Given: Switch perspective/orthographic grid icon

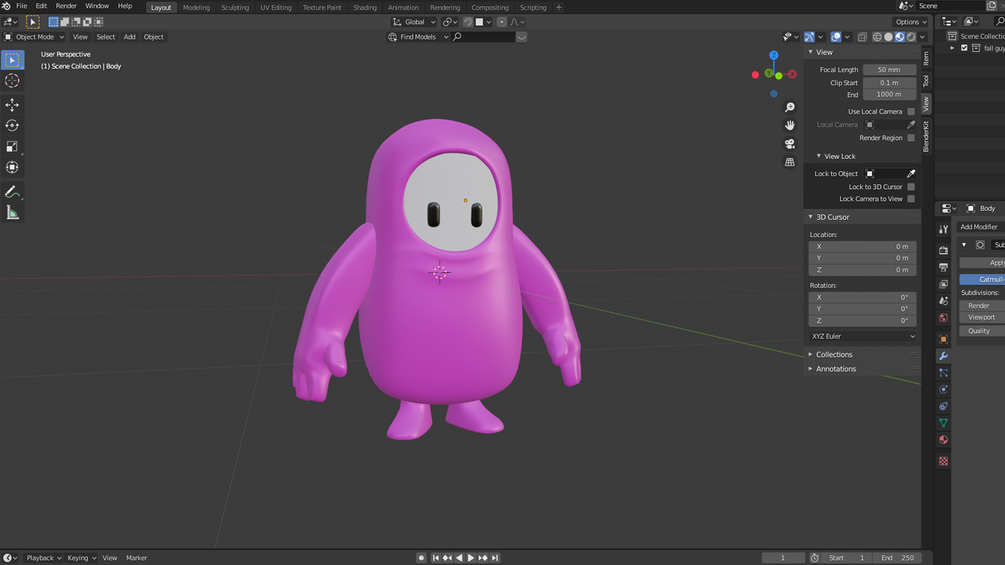Looking at the screenshot, I should pos(790,162).
